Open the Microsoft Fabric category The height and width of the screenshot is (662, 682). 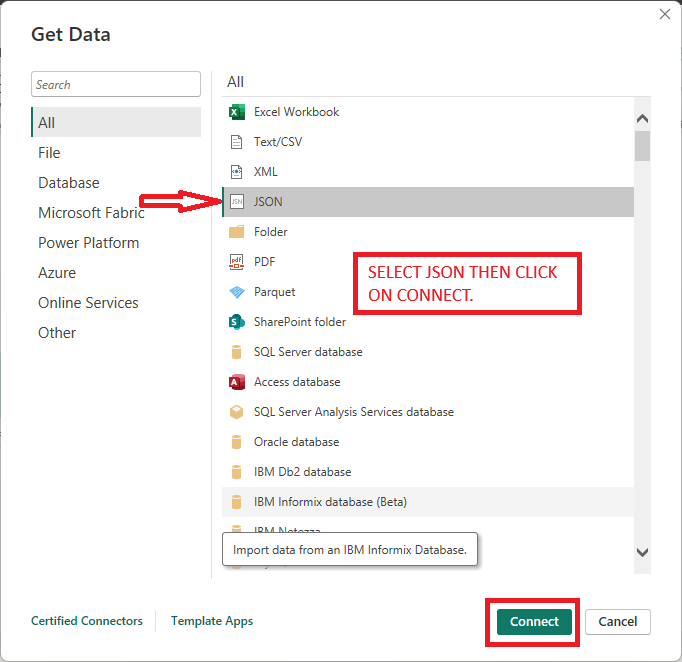coord(91,213)
